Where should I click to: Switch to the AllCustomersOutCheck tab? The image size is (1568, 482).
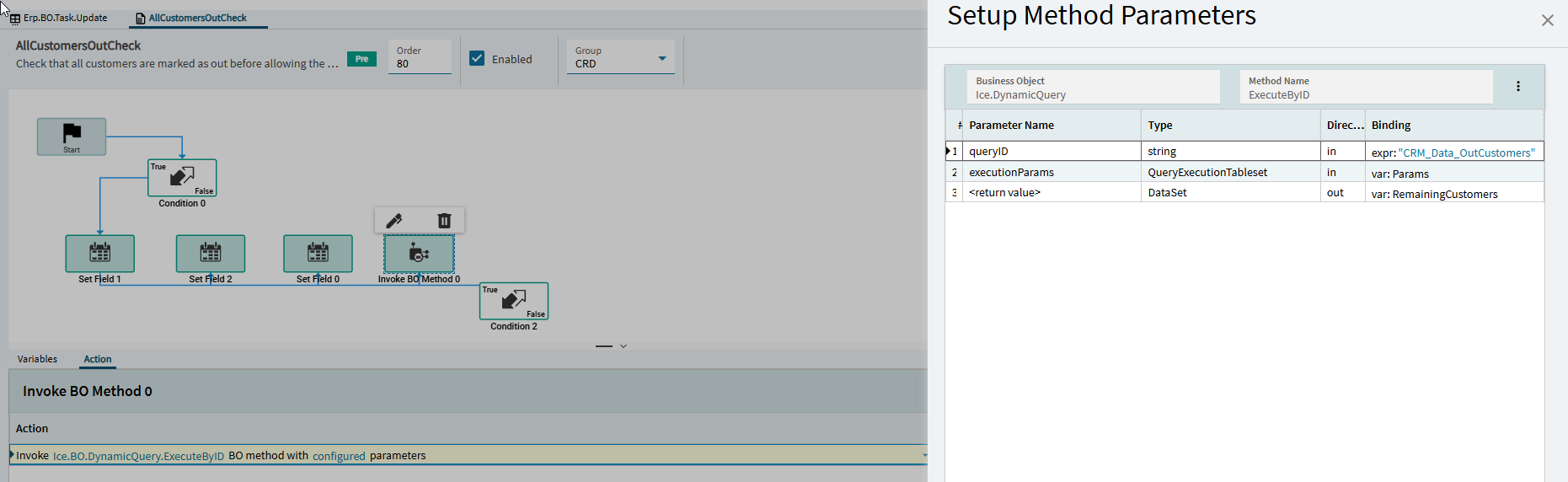pyautogui.click(x=198, y=18)
